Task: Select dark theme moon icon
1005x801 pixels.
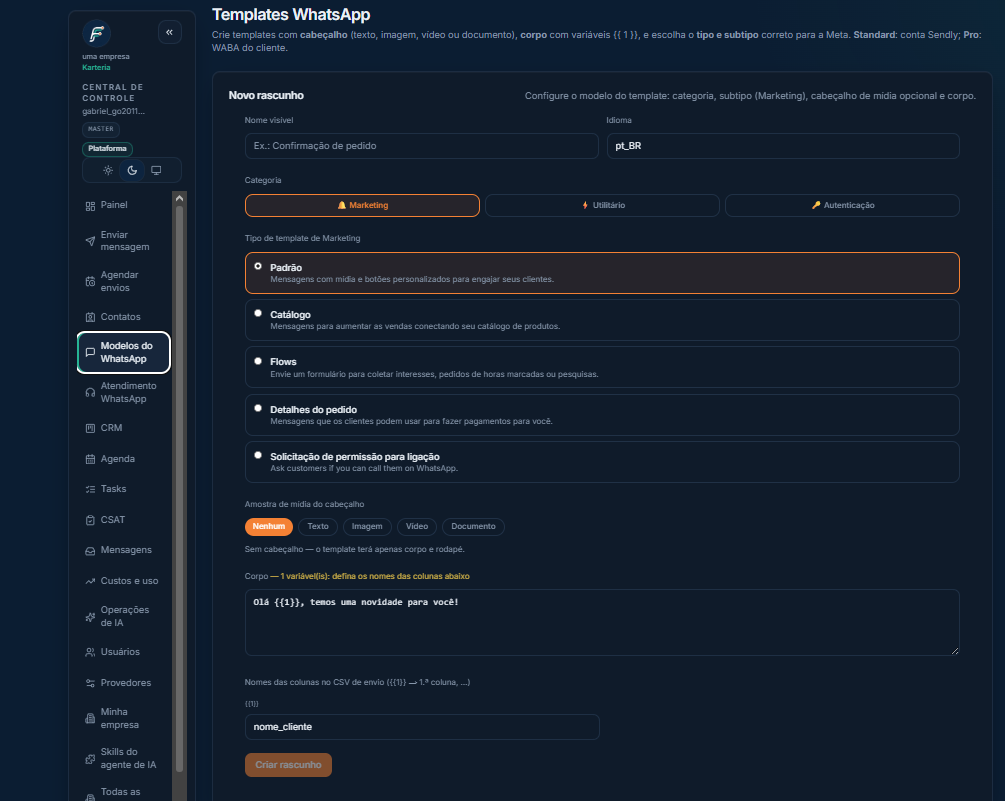Action: point(132,170)
